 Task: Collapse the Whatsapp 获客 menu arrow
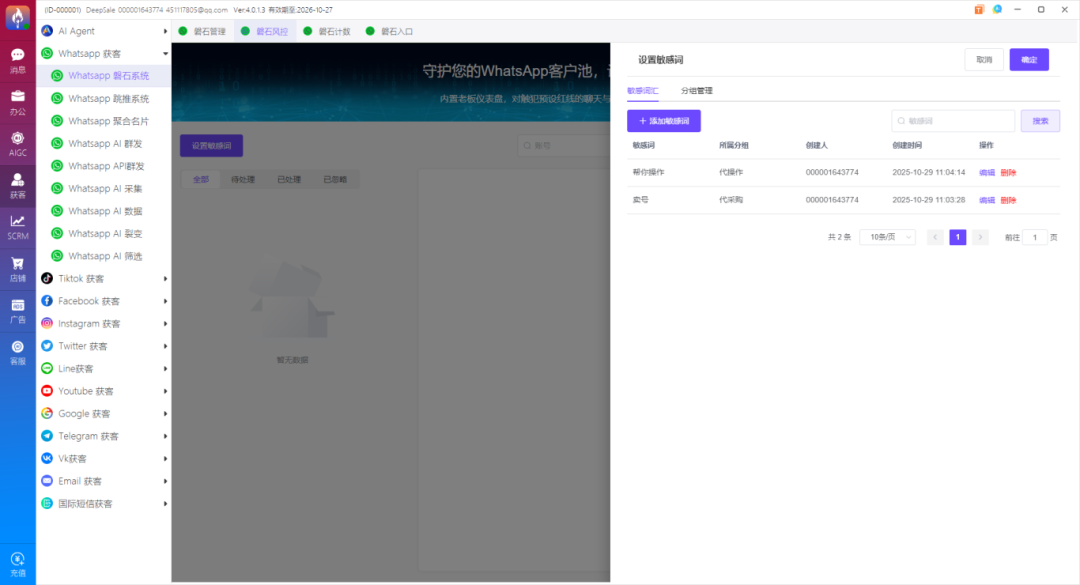click(x=165, y=54)
